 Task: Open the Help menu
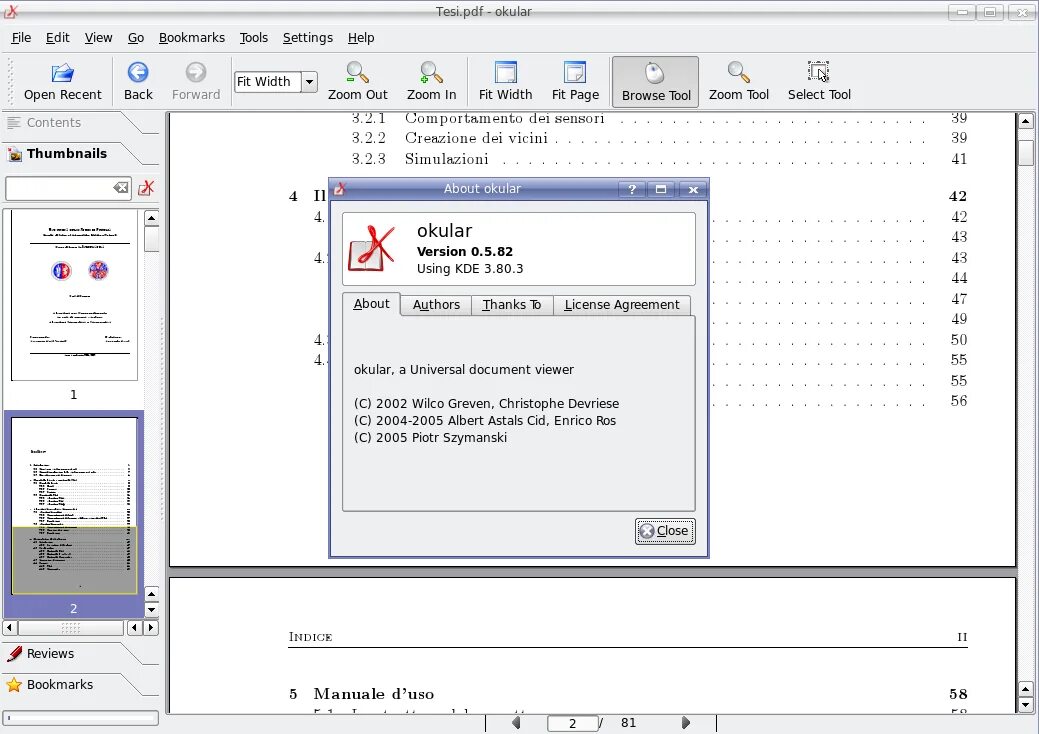361,38
